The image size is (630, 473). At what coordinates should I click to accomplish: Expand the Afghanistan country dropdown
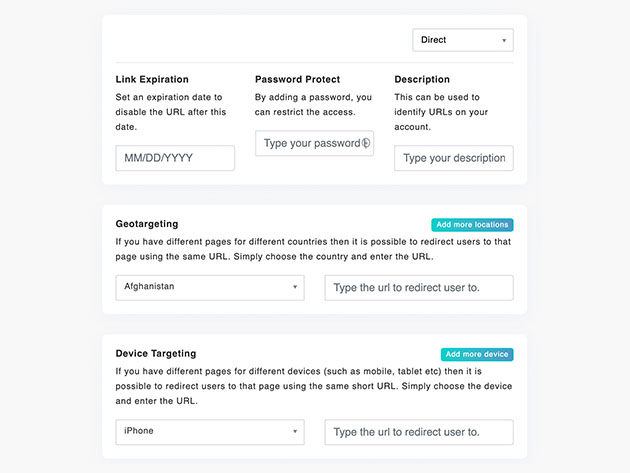pyautogui.click(x=210, y=288)
